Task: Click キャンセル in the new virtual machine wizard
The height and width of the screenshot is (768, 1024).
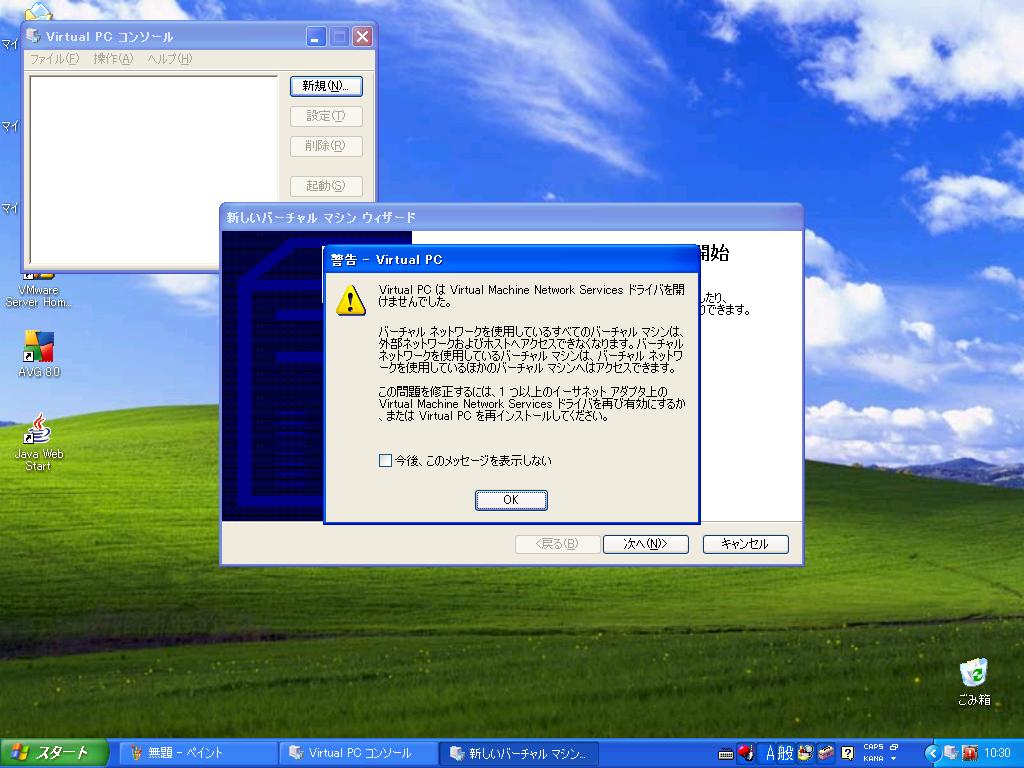Action: coord(745,544)
